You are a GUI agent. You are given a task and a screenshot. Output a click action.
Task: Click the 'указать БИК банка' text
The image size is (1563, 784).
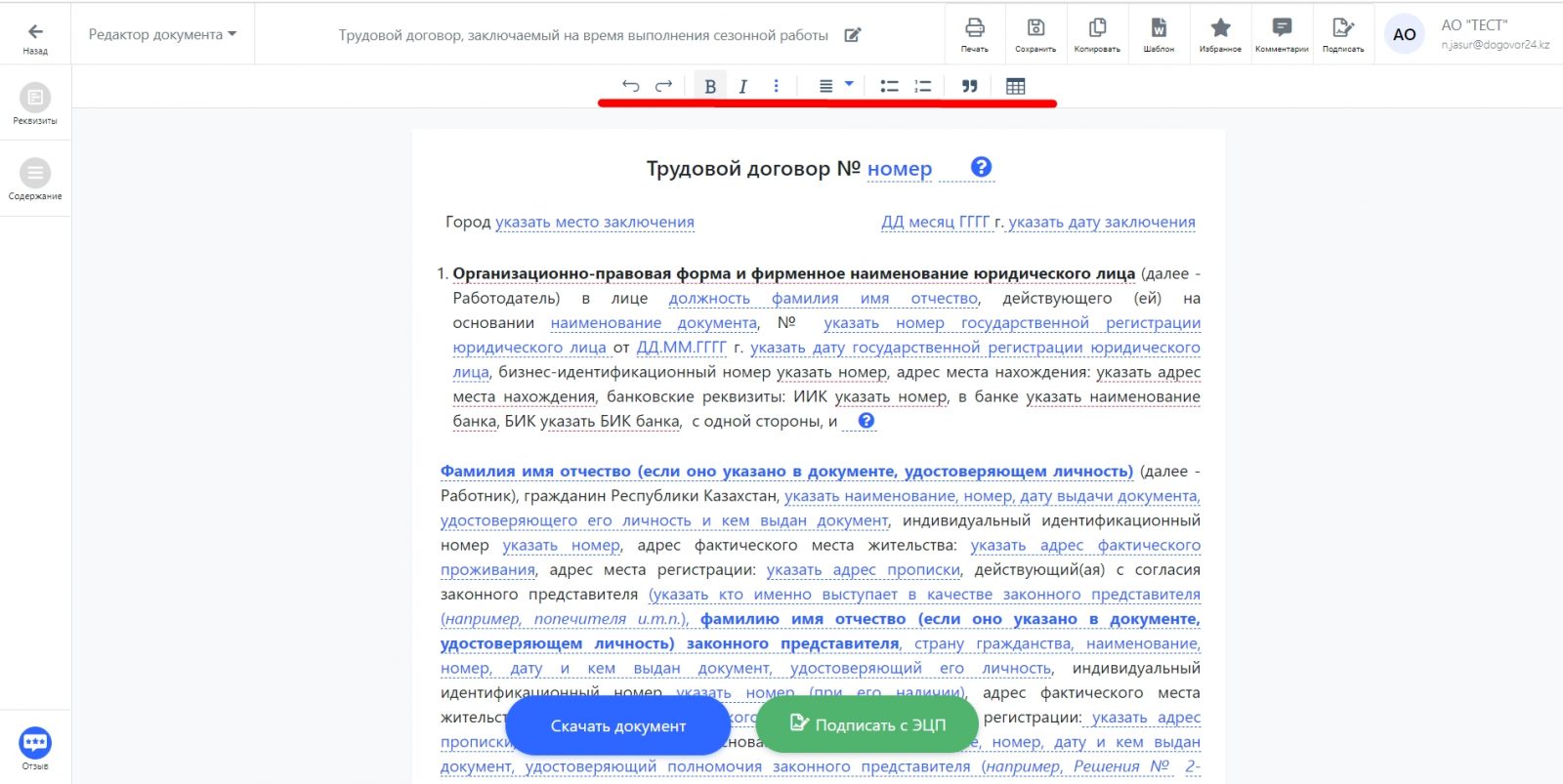point(611,422)
